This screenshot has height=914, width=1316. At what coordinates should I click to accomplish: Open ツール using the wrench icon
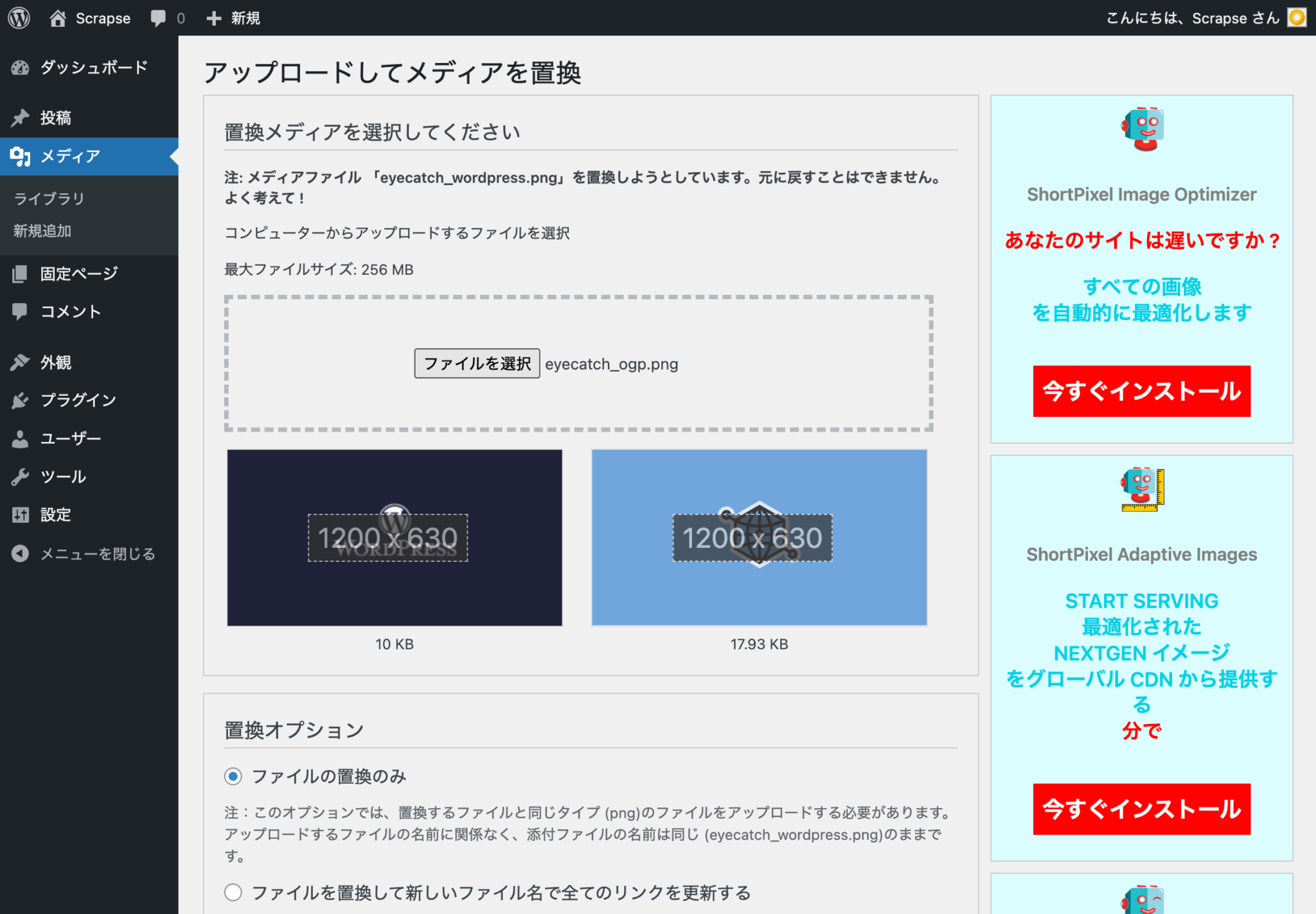20,476
